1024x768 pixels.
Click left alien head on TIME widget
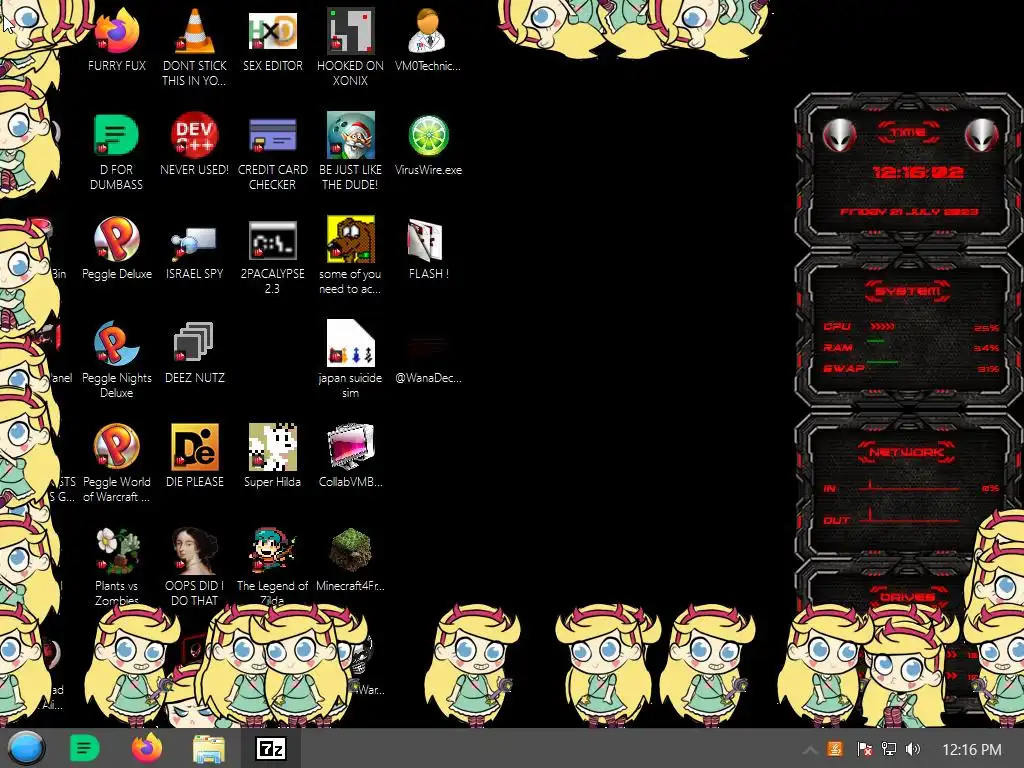(x=839, y=135)
